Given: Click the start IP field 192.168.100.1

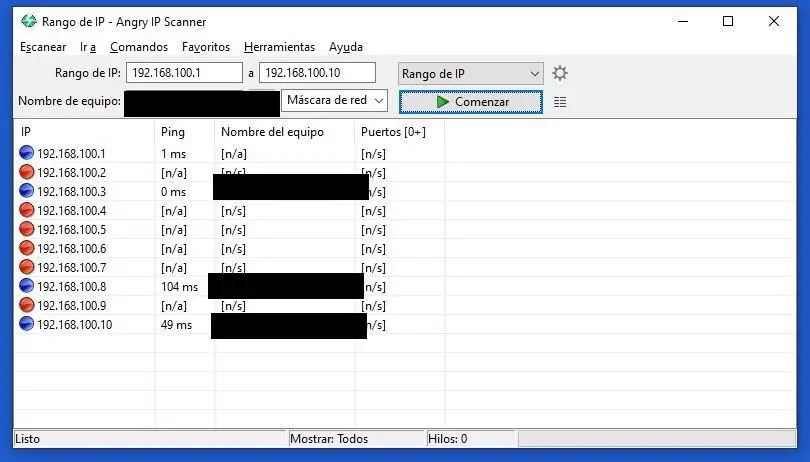Looking at the screenshot, I should click(184, 72).
